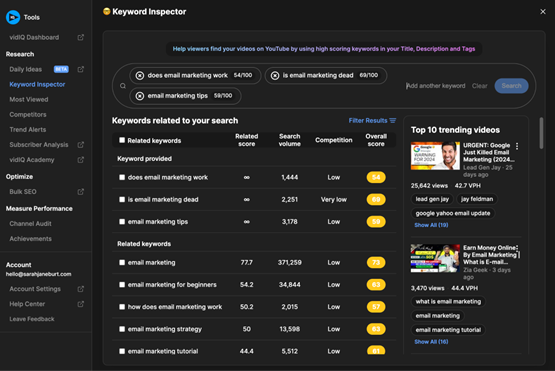Check the 'email marketing' row checkbox
This screenshot has width=555, height=371.
122,262
